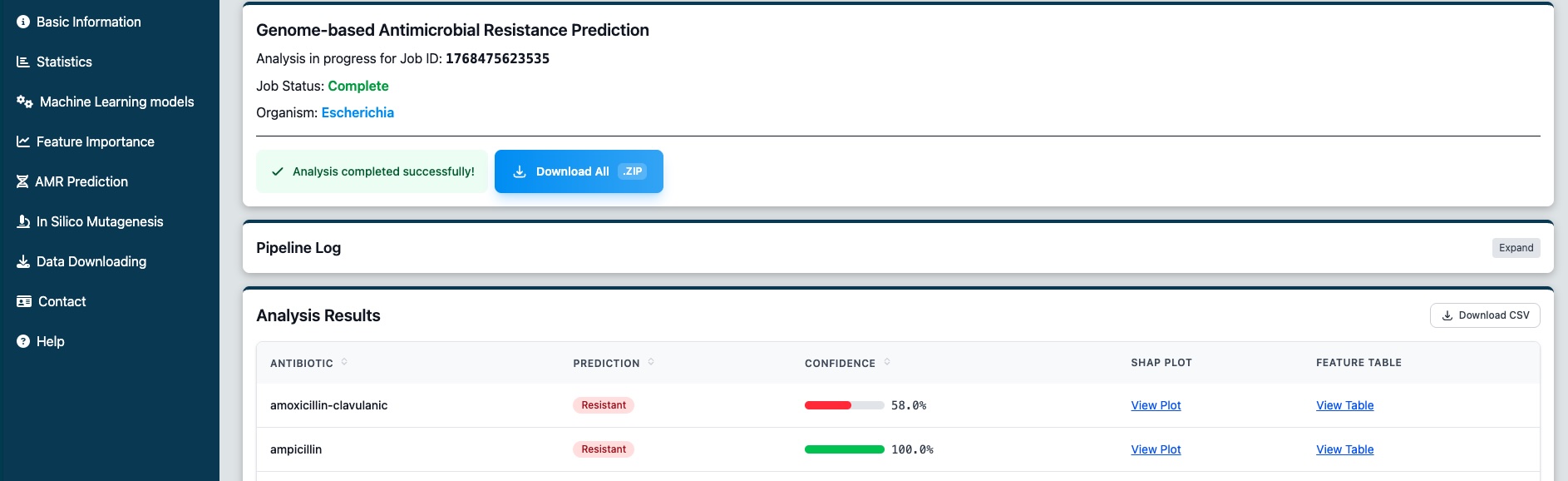Click the Help question mark icon
The height and width of the screenshot is (481, 1568).
click(x=23, y=341)
